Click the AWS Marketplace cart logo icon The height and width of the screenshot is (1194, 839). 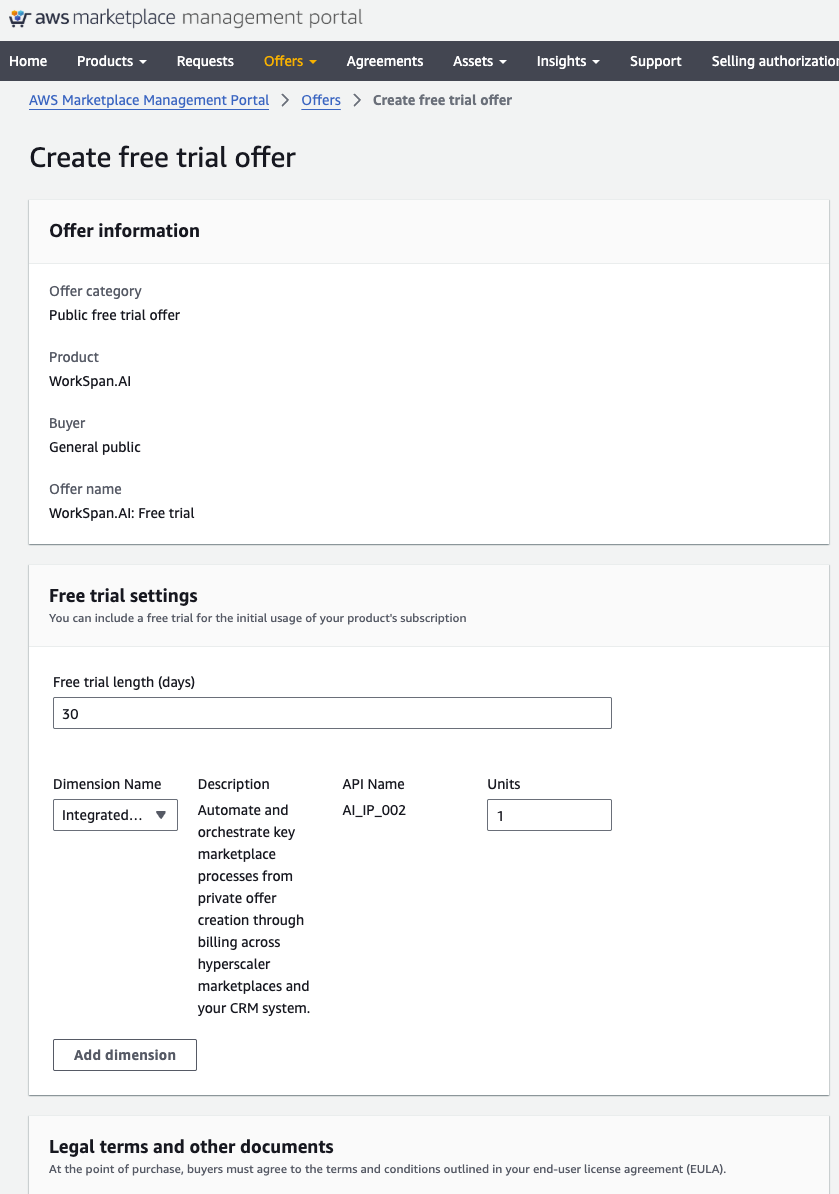click(20, 18)
